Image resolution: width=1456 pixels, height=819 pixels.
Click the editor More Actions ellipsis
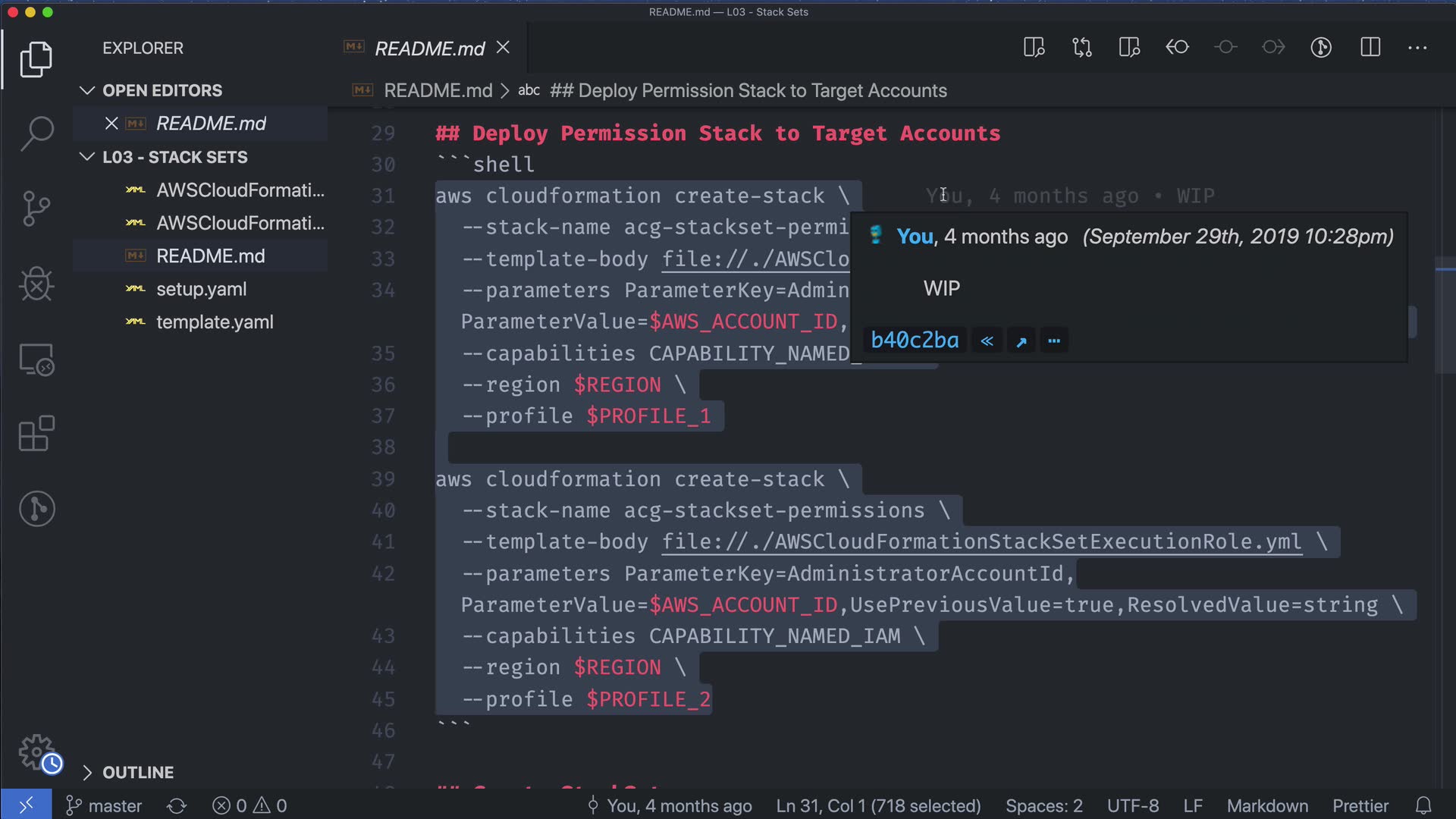pos(1417,48)
